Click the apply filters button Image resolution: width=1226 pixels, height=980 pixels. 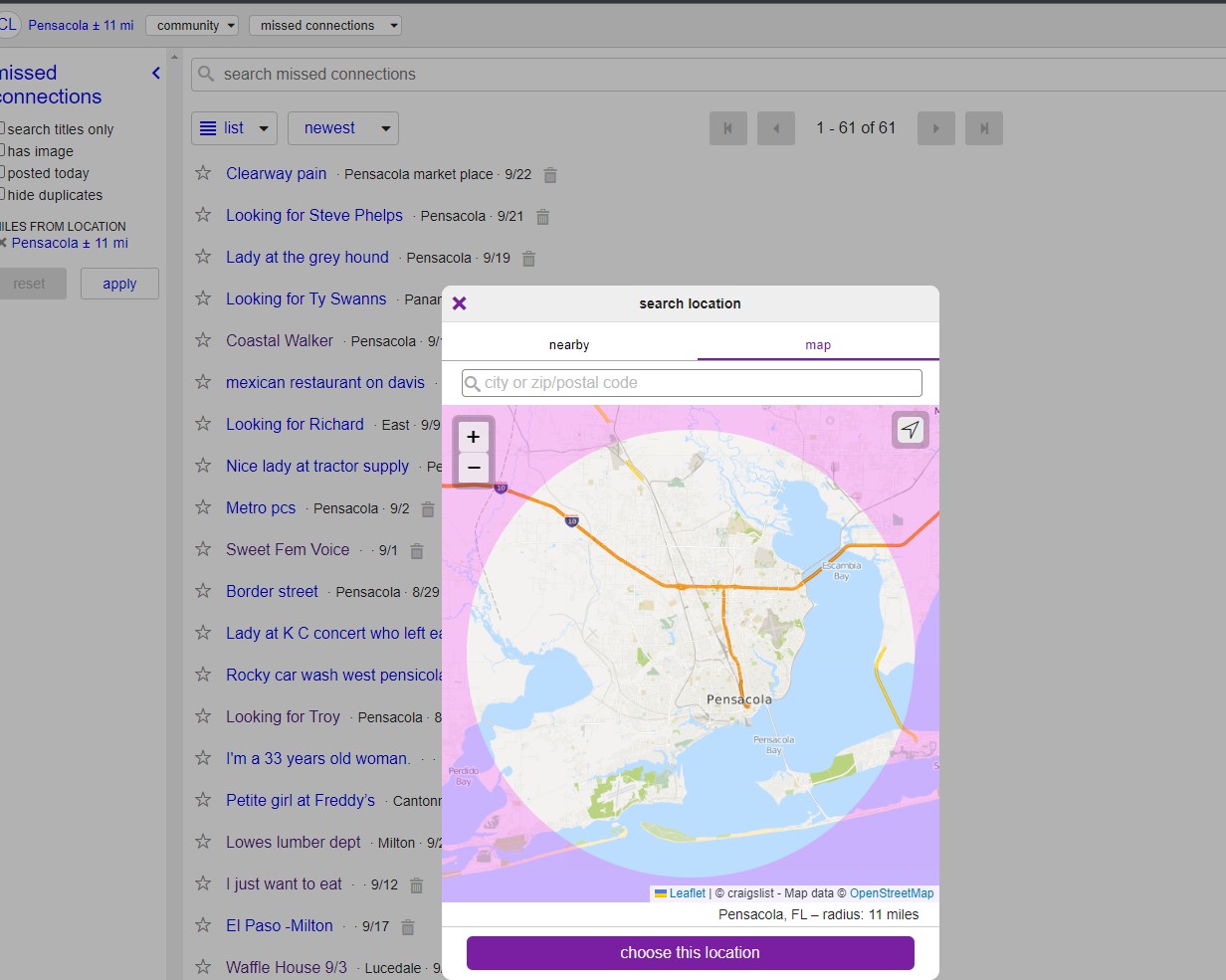pos(119,284)
